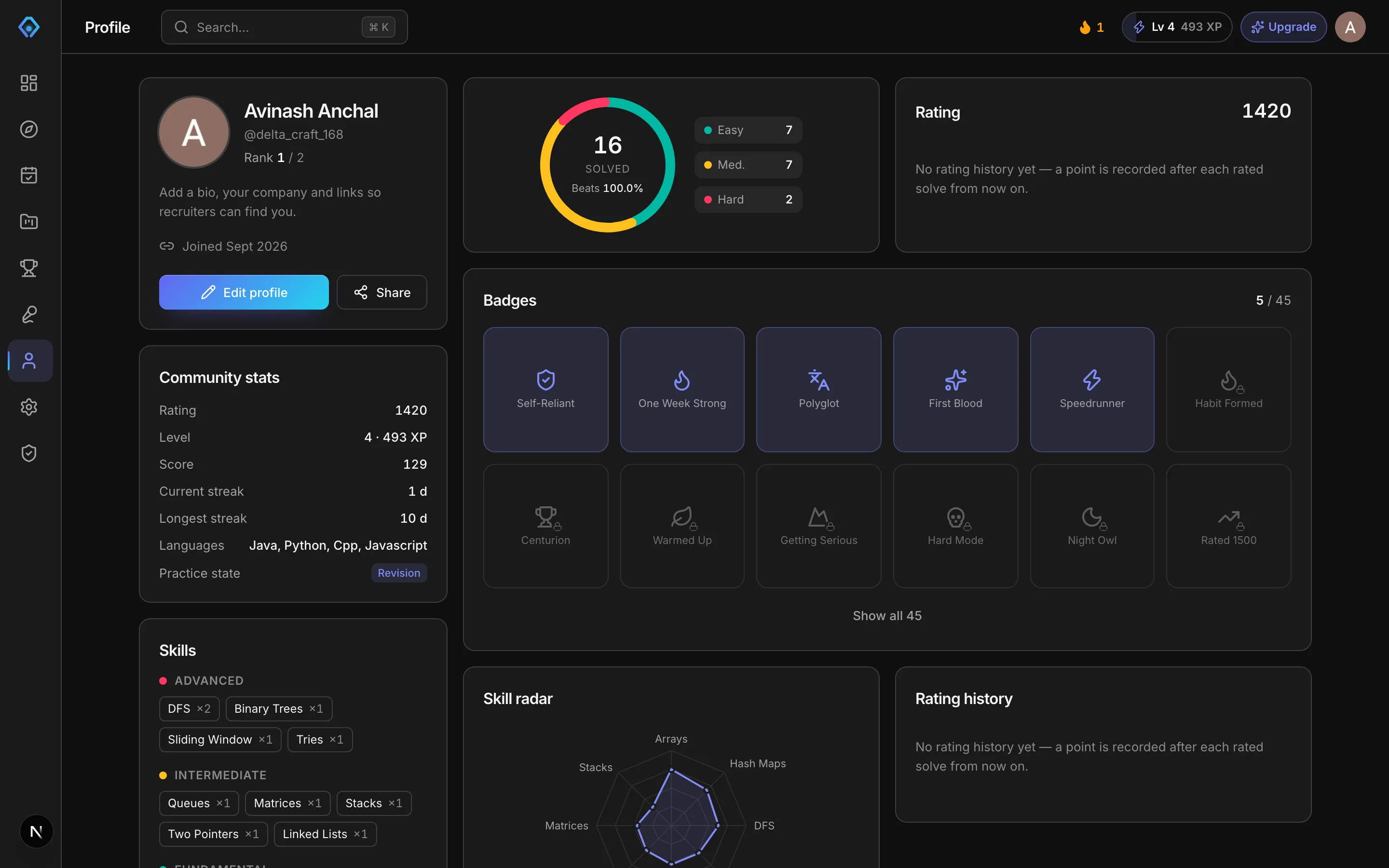Click the One Week Strong badge
This screenshot has width=1389, height=868.
(x=682, y=389)
